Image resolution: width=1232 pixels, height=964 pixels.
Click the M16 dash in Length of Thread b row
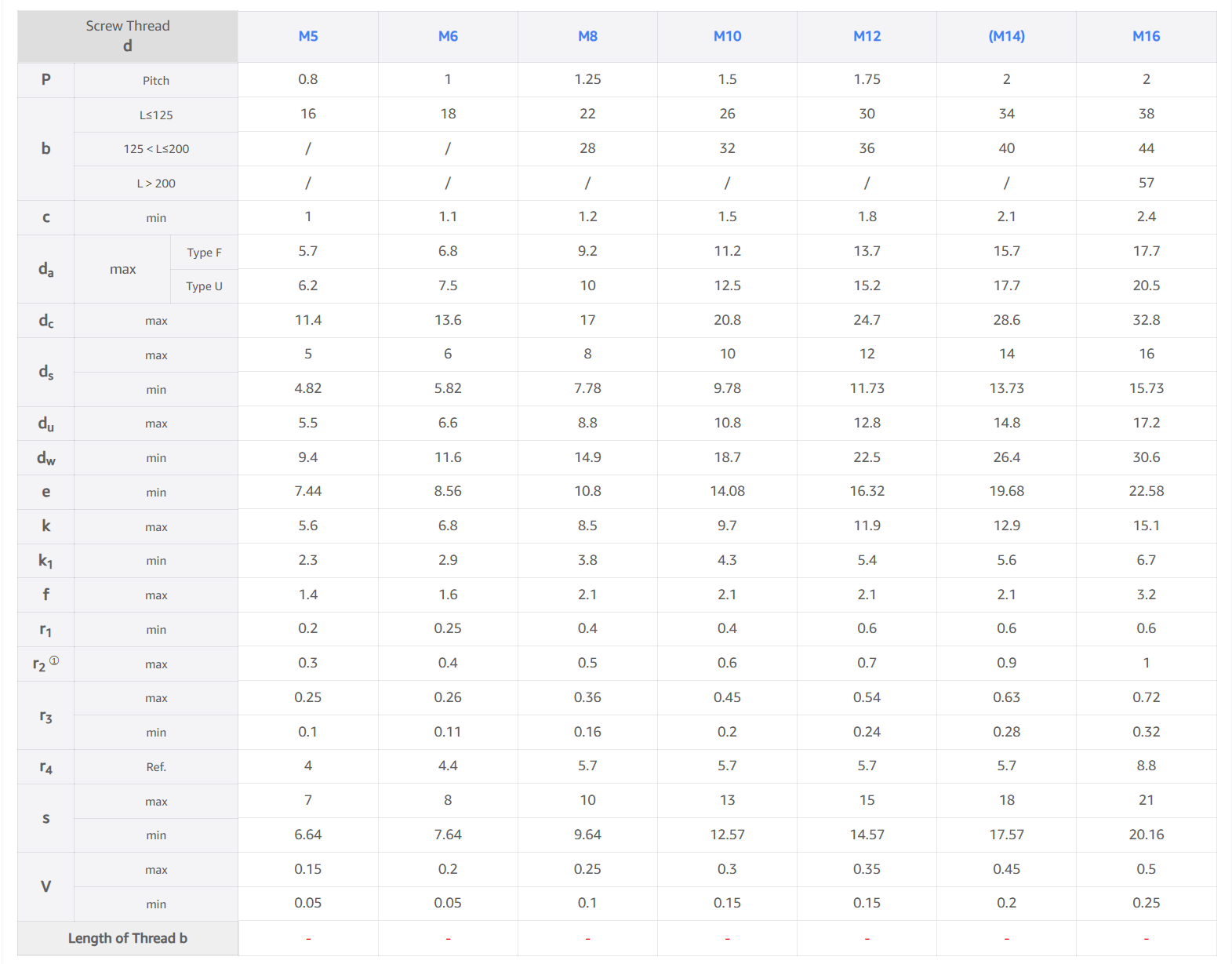click(1146, 938)
